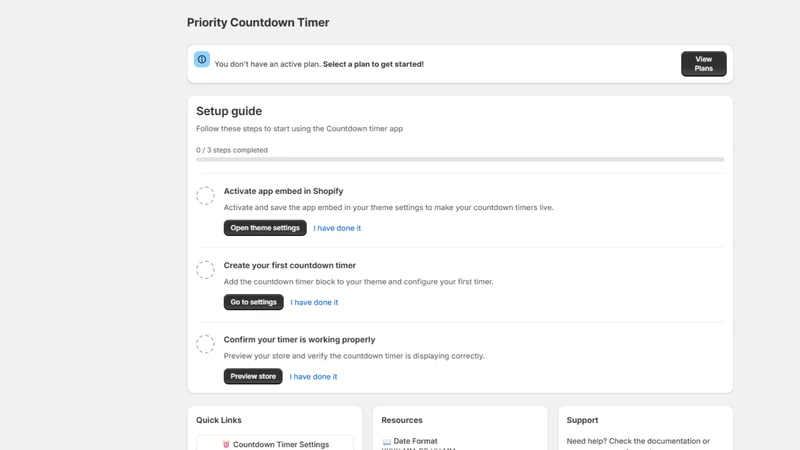Open the View Plans button
This screenshot has width=800, height=450.
coord(704,64)
